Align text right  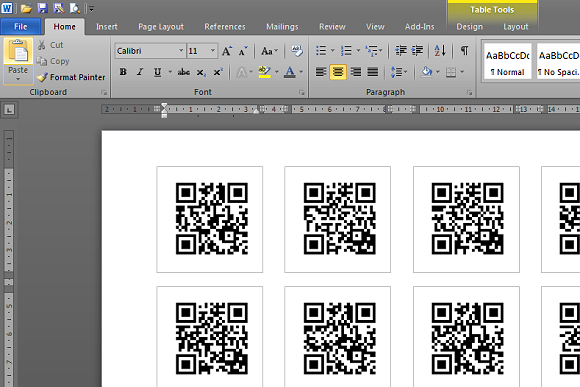pyautogui.click(x=356, y=72)
